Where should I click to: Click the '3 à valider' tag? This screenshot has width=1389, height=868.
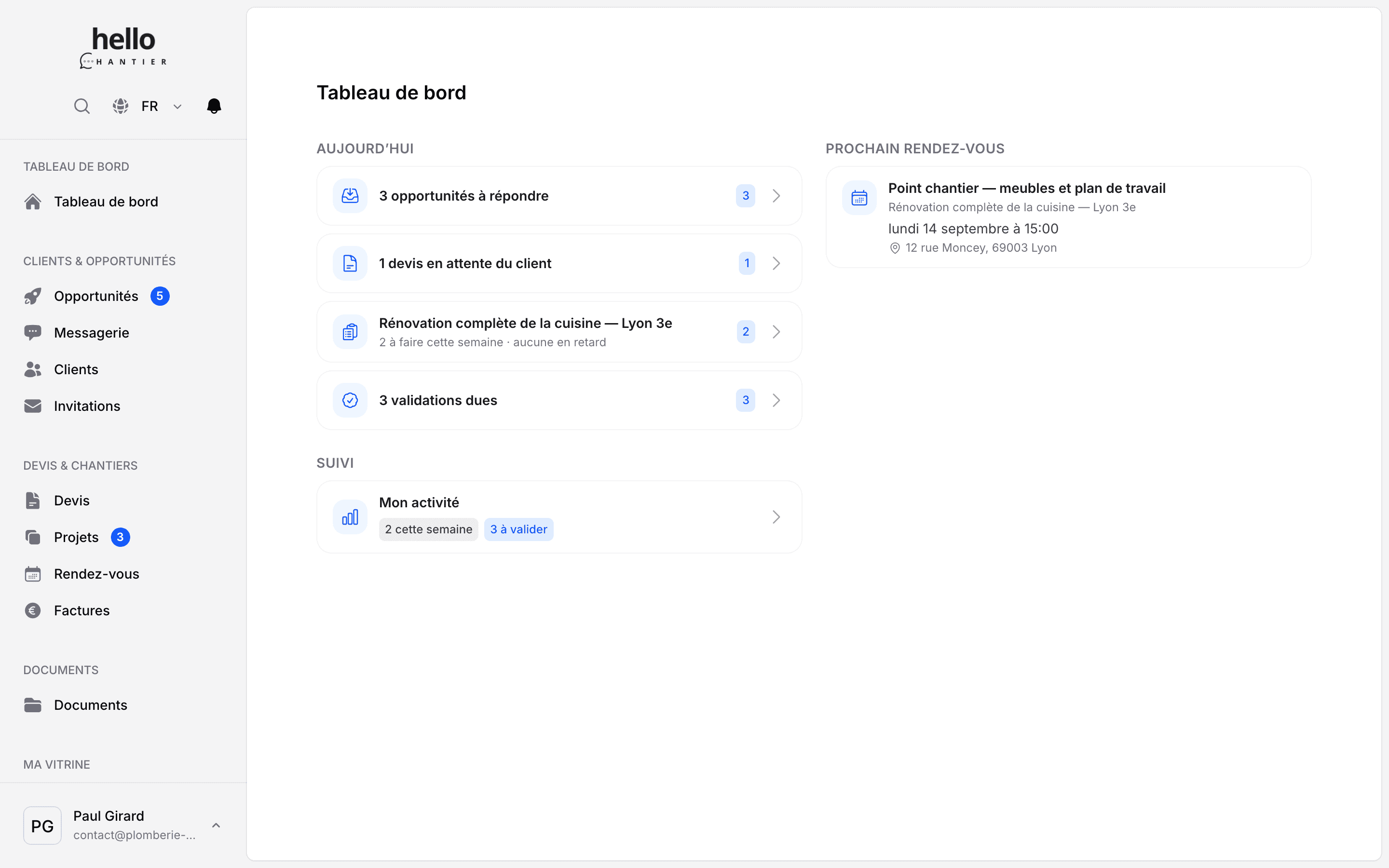tap(519, 529)
